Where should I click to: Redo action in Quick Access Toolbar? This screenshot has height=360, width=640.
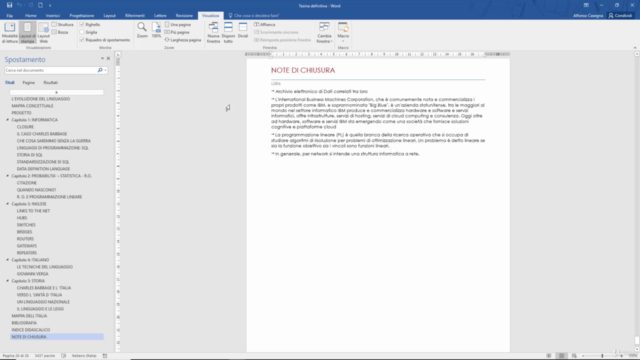[31, 5]
